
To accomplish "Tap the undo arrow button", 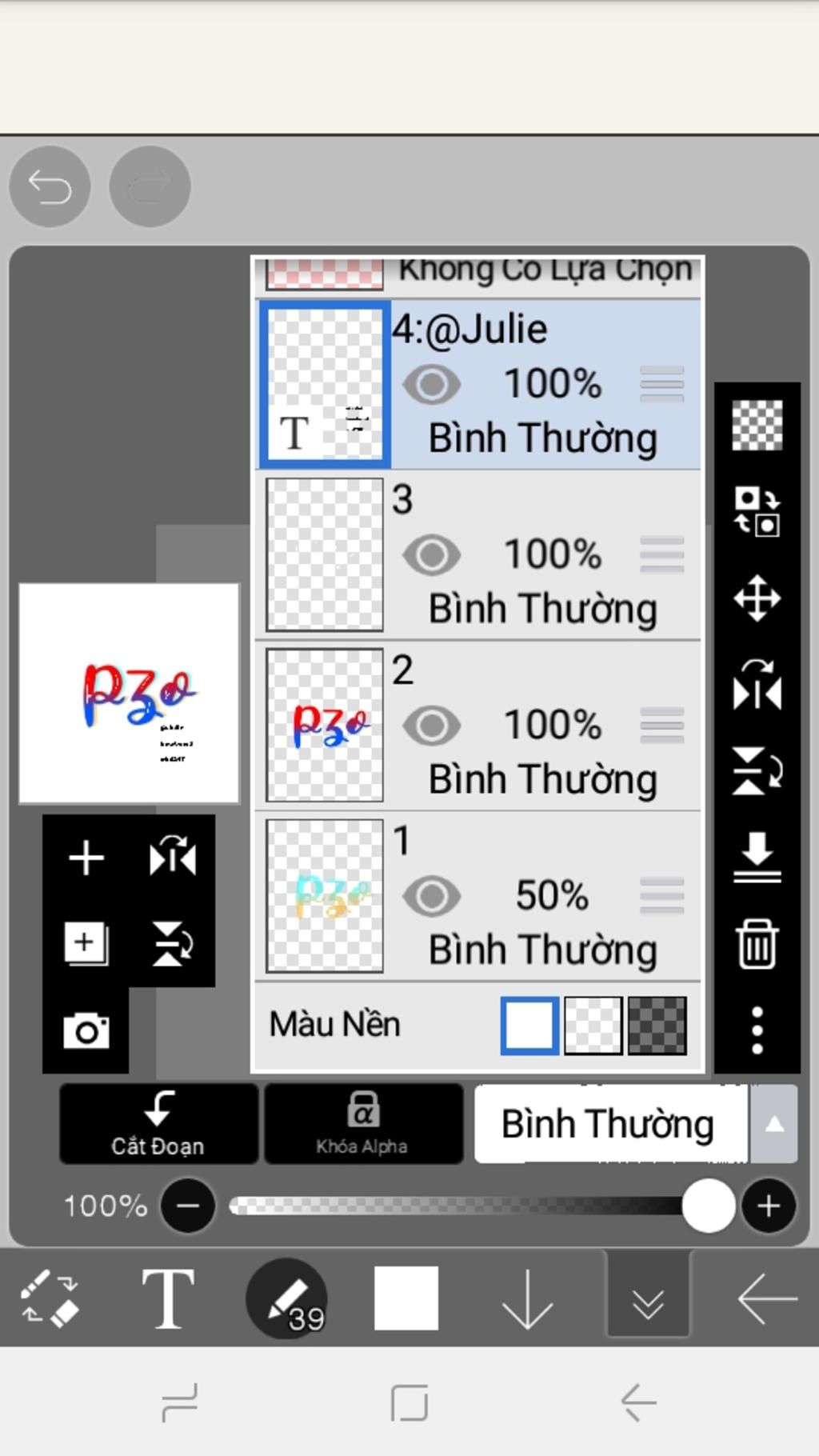I will pos(50,186).
